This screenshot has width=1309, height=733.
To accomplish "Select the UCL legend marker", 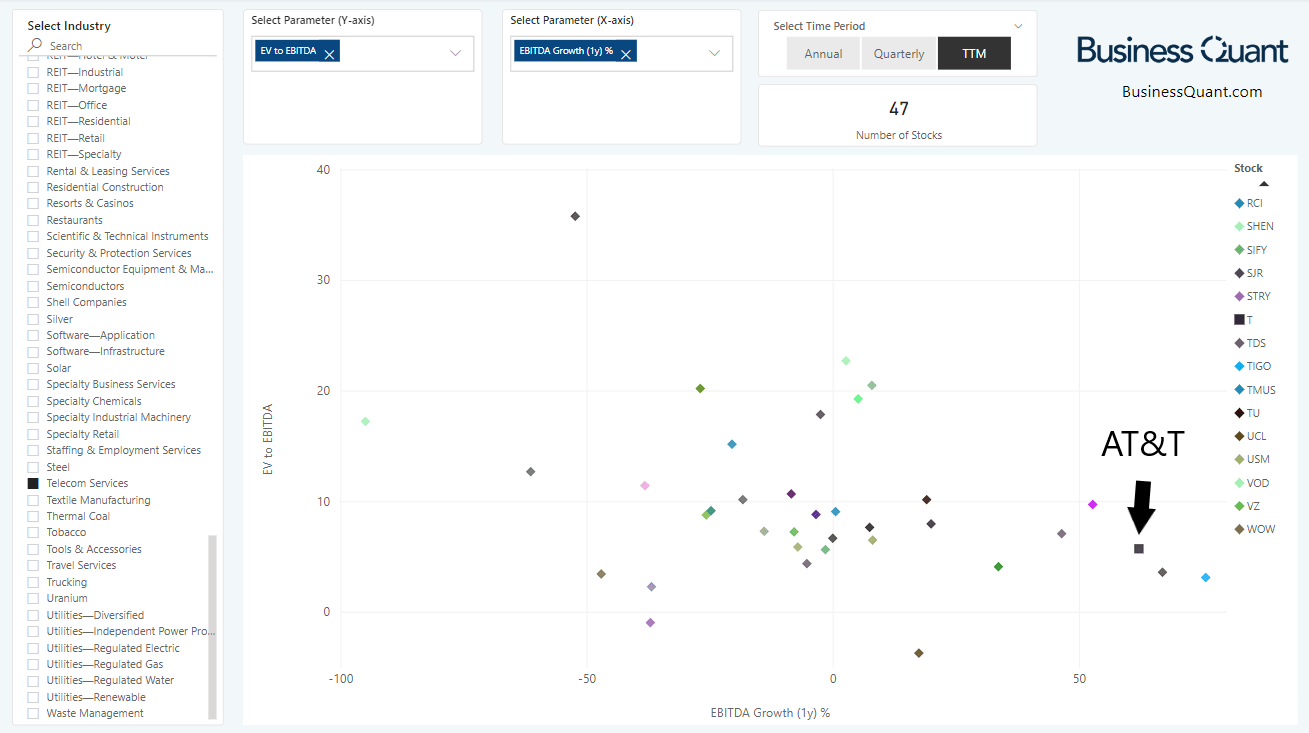I will pyautogui.click(x=1239, y=436).
